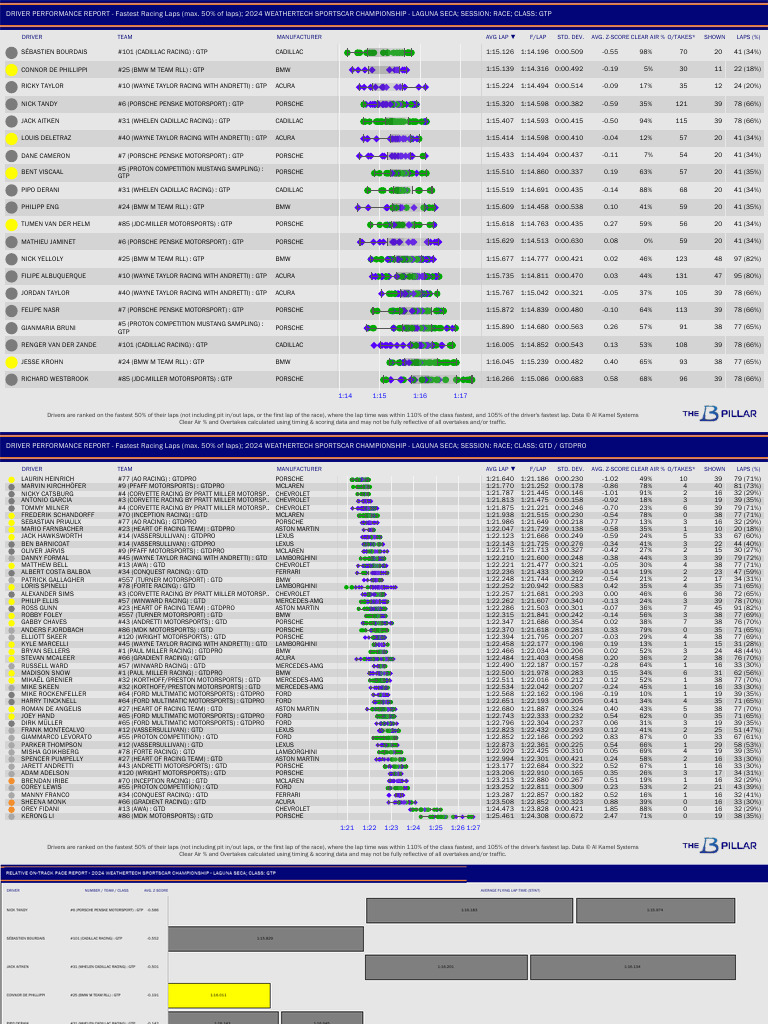
Task: Click The B Pillar logo under the GTD table
Action: coord(720,846)
